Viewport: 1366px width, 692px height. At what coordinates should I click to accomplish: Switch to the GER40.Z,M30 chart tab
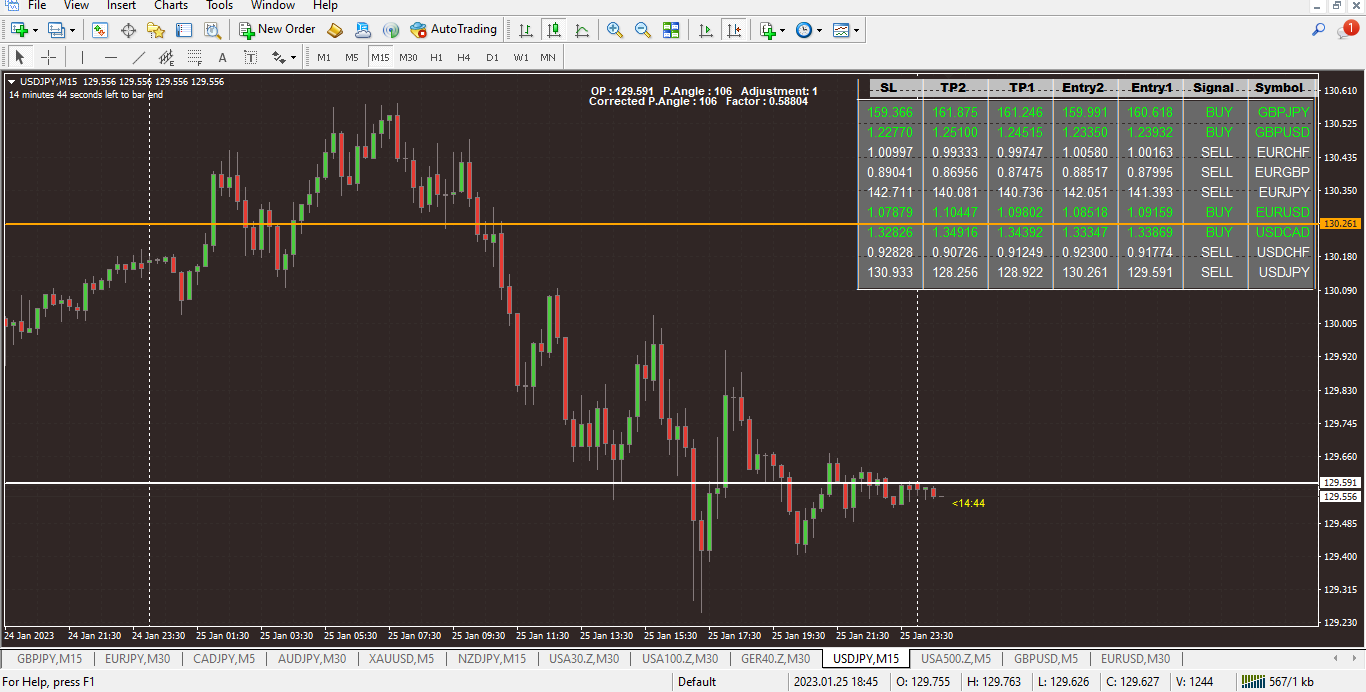[777, 658]
